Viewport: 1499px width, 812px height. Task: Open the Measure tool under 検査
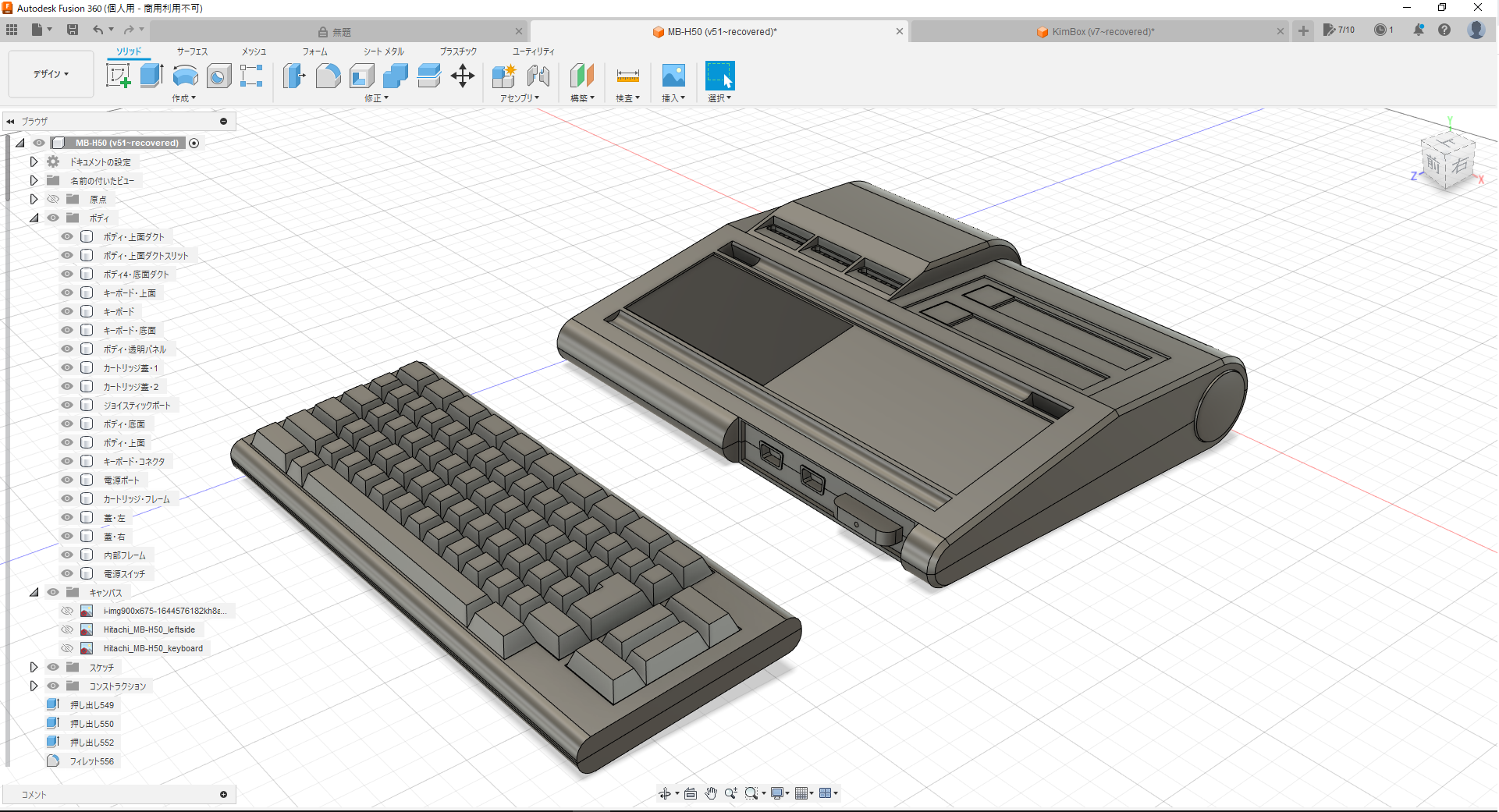pos(628,76)
